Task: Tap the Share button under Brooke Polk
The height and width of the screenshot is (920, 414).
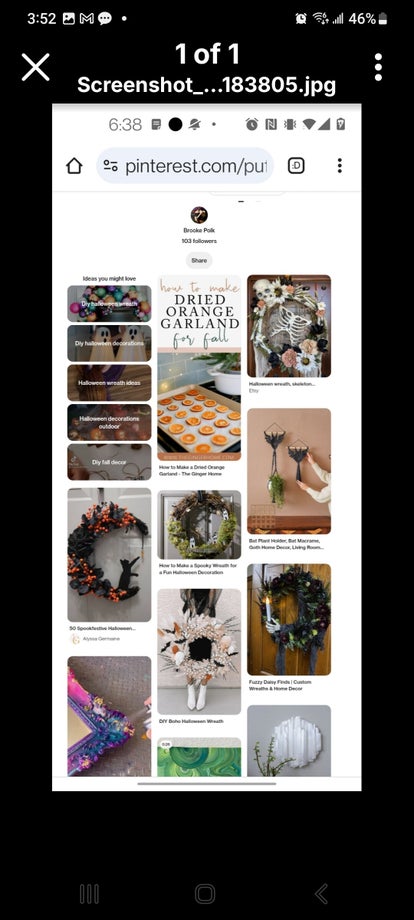Action: pyautogui.click(x=199, y=261)
